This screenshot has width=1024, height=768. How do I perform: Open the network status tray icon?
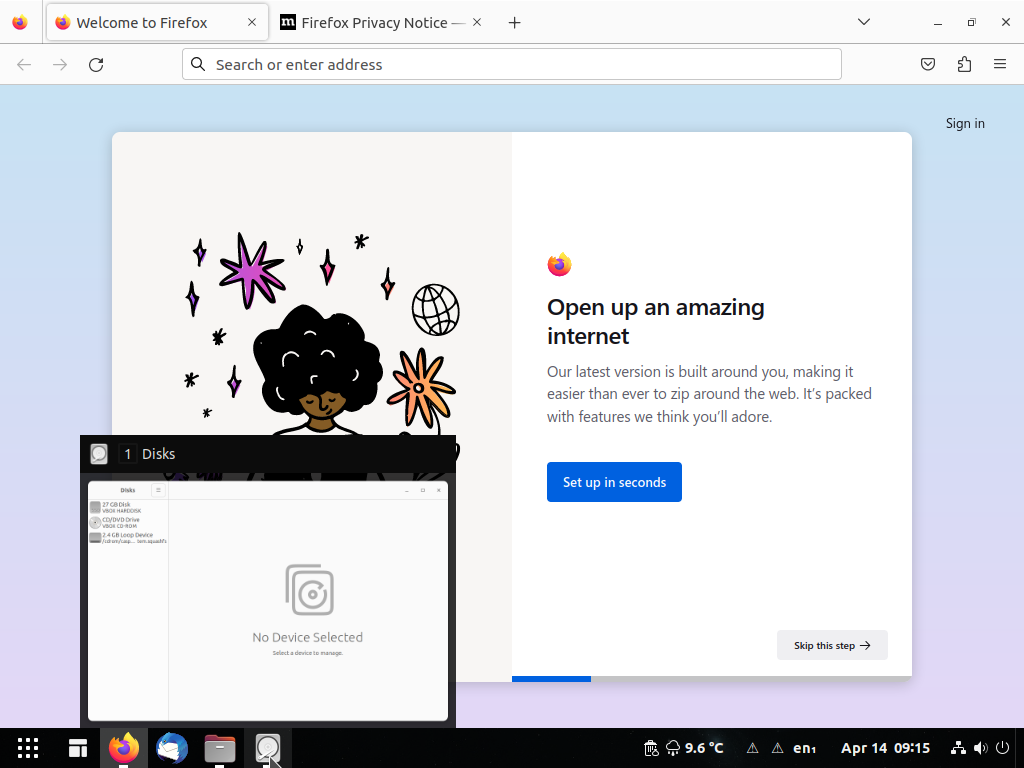tap(958, 748)
